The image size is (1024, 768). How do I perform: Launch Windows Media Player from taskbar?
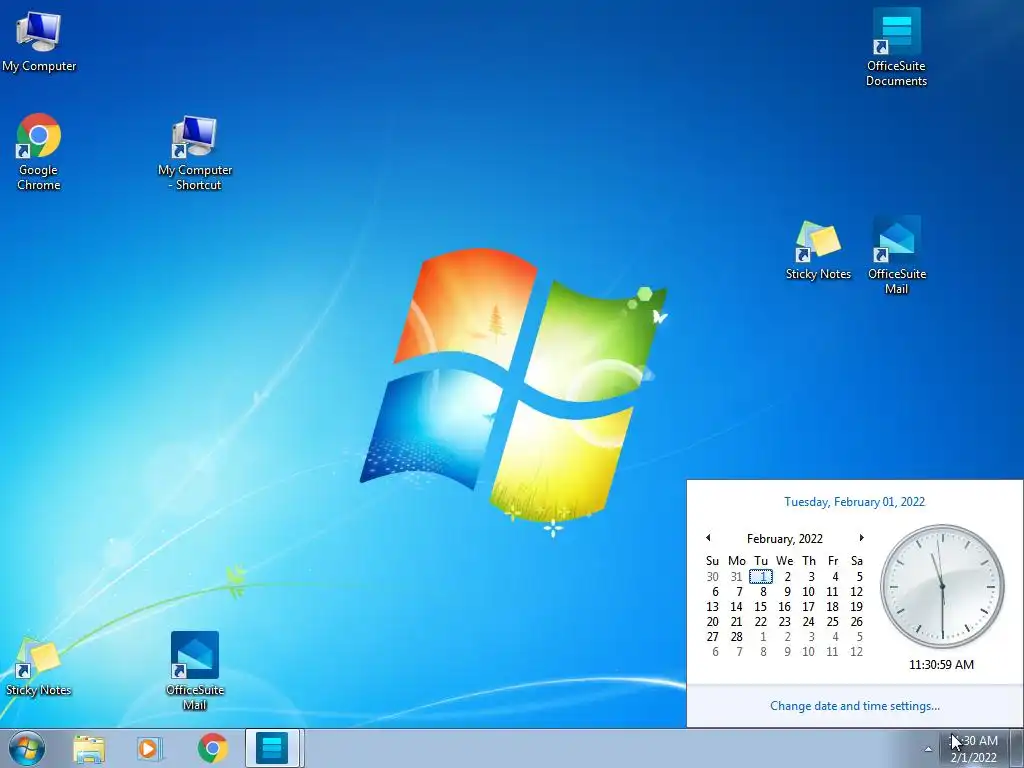(150, 748)
